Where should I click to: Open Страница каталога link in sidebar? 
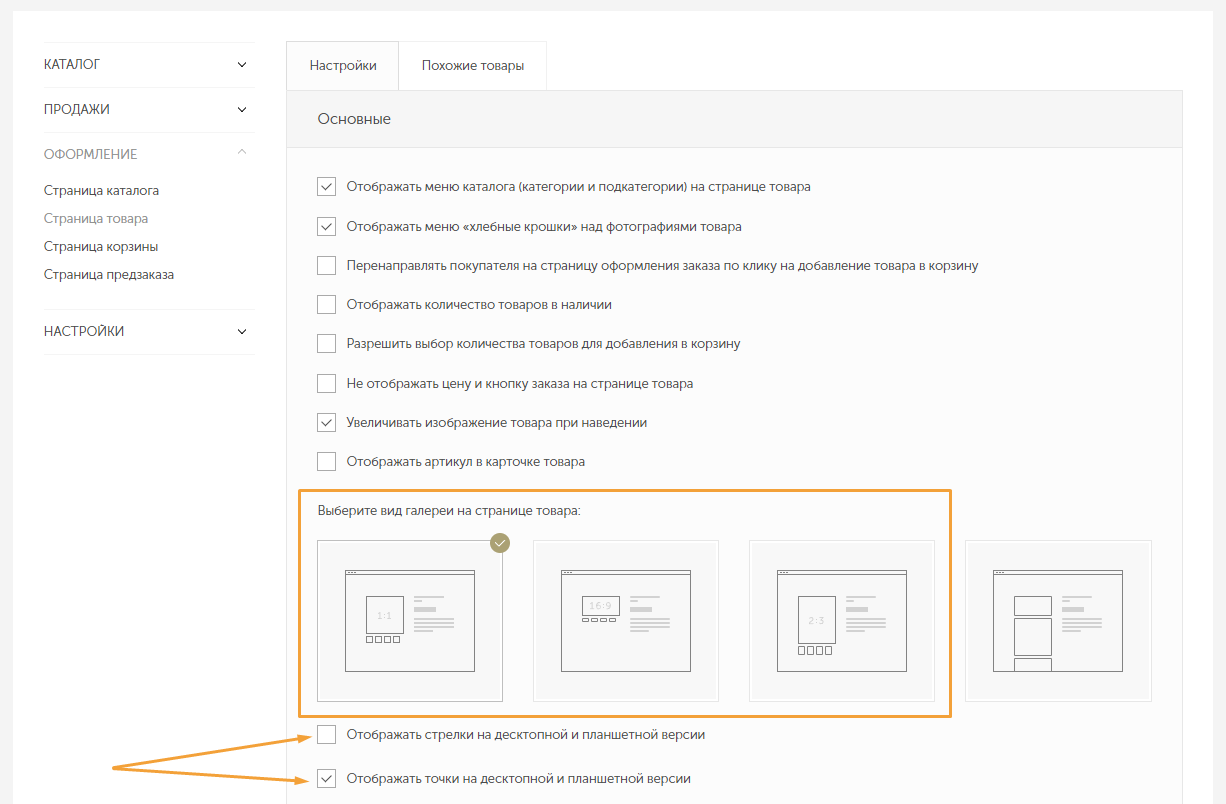[101, 190]
